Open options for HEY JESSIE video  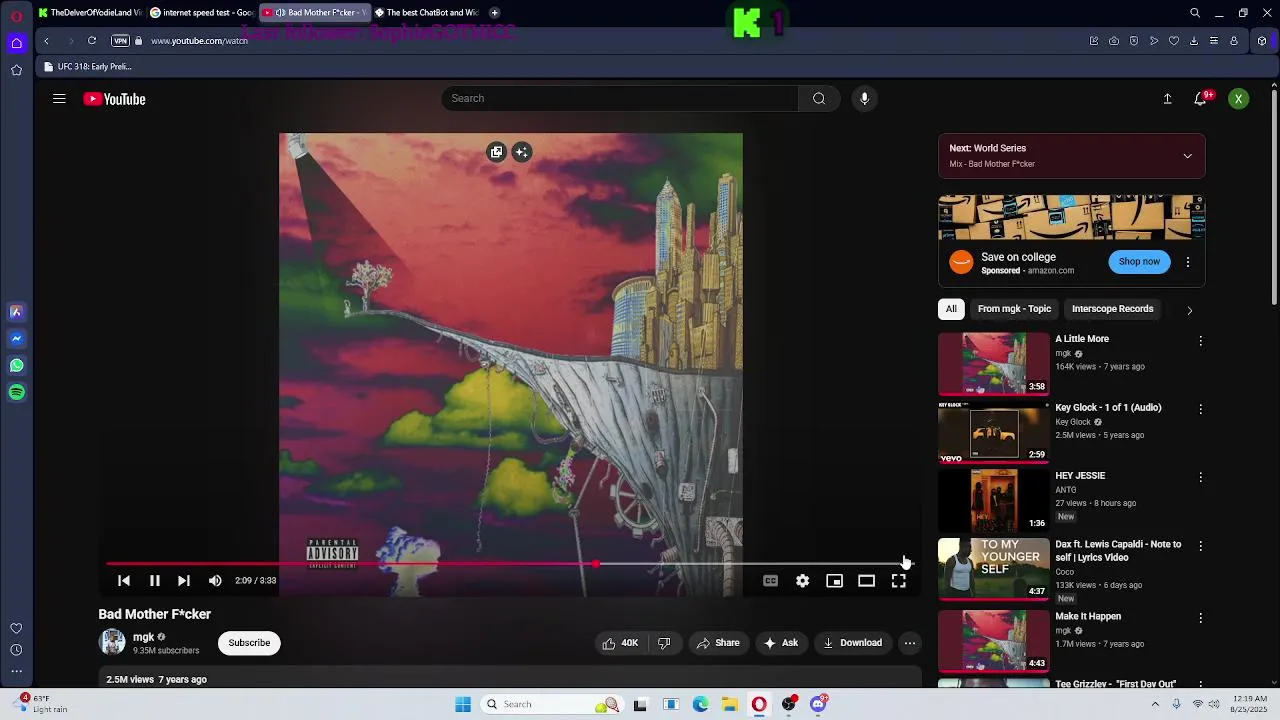tap(1201, 478)
